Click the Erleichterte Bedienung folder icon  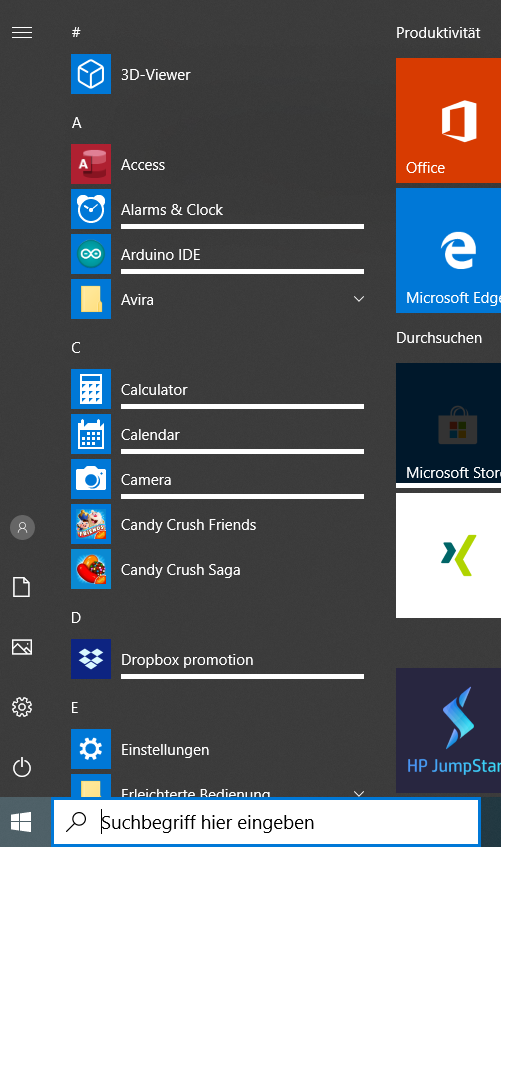click(x=91, y=785)
